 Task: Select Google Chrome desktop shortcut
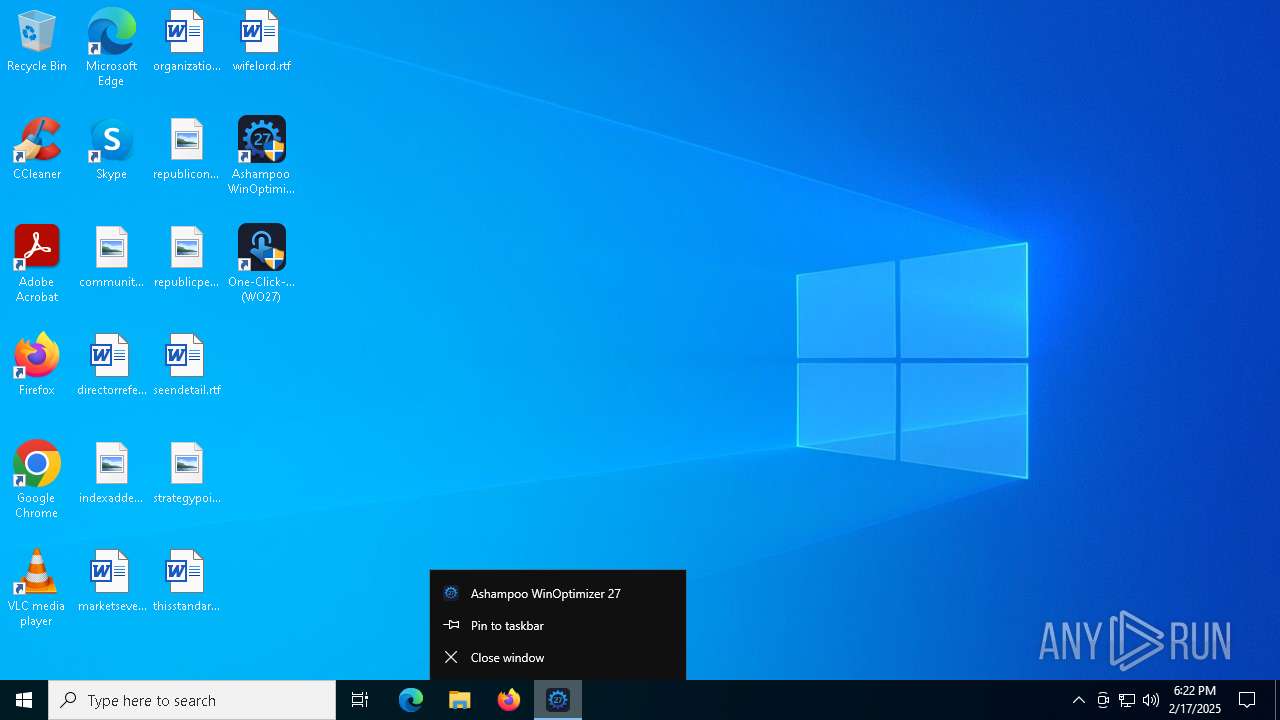[x=37, y=480]
